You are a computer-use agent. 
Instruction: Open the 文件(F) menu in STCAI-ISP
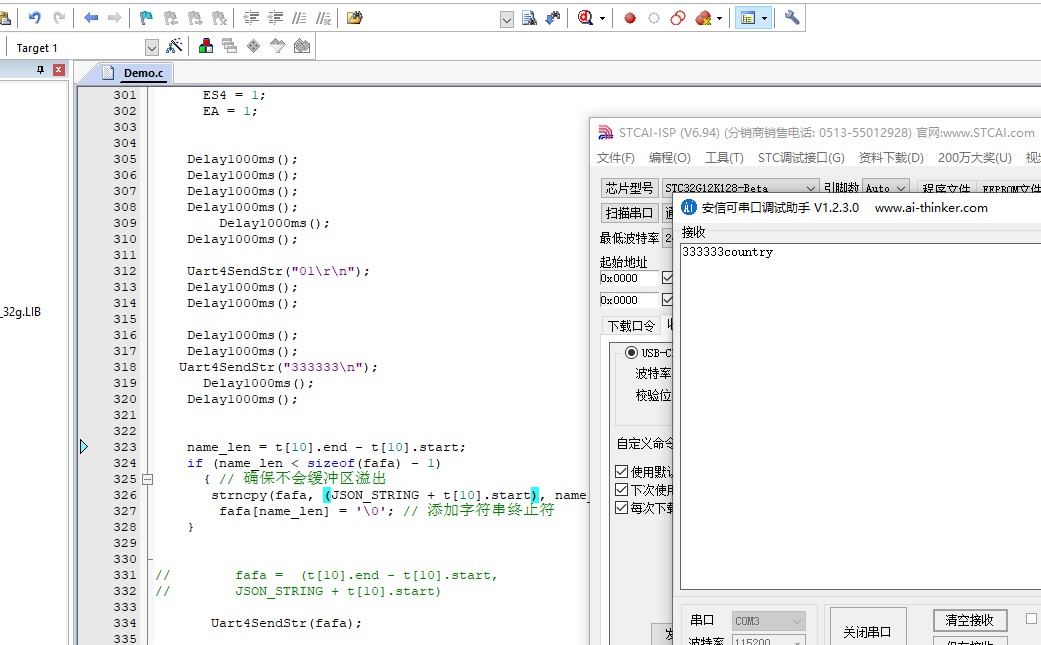(x=615, y=158)
